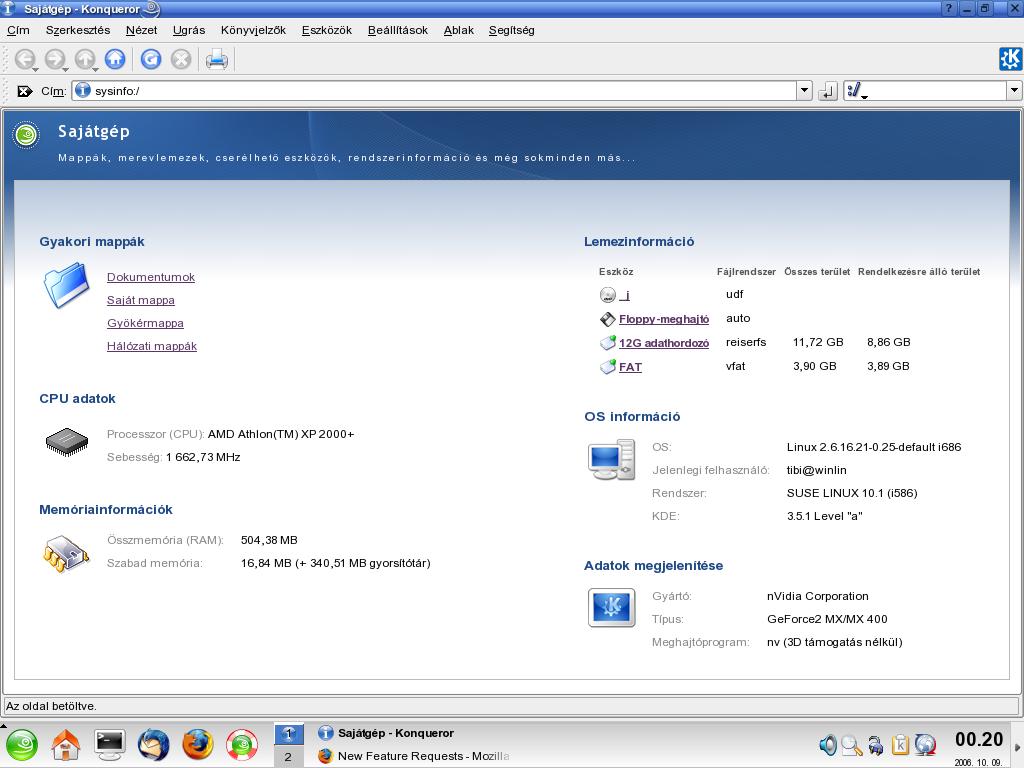
Task: Expand the address bar history dropdown
Action: point(804,91)
